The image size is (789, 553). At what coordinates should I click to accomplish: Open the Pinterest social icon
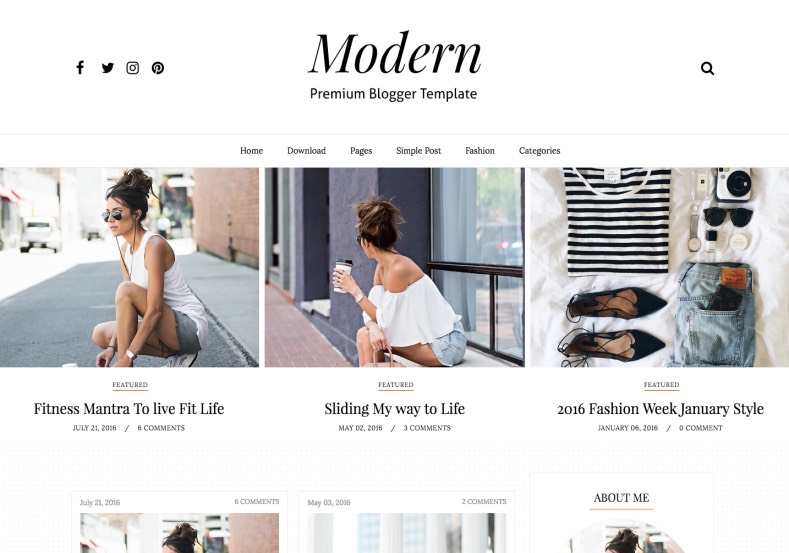[157, 68]
